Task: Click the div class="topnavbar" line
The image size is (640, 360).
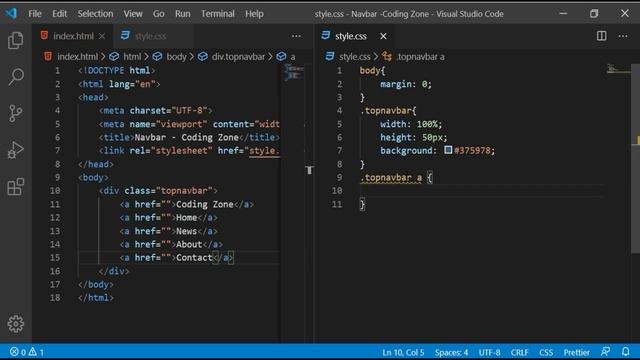Action: [x=158, y=191]
